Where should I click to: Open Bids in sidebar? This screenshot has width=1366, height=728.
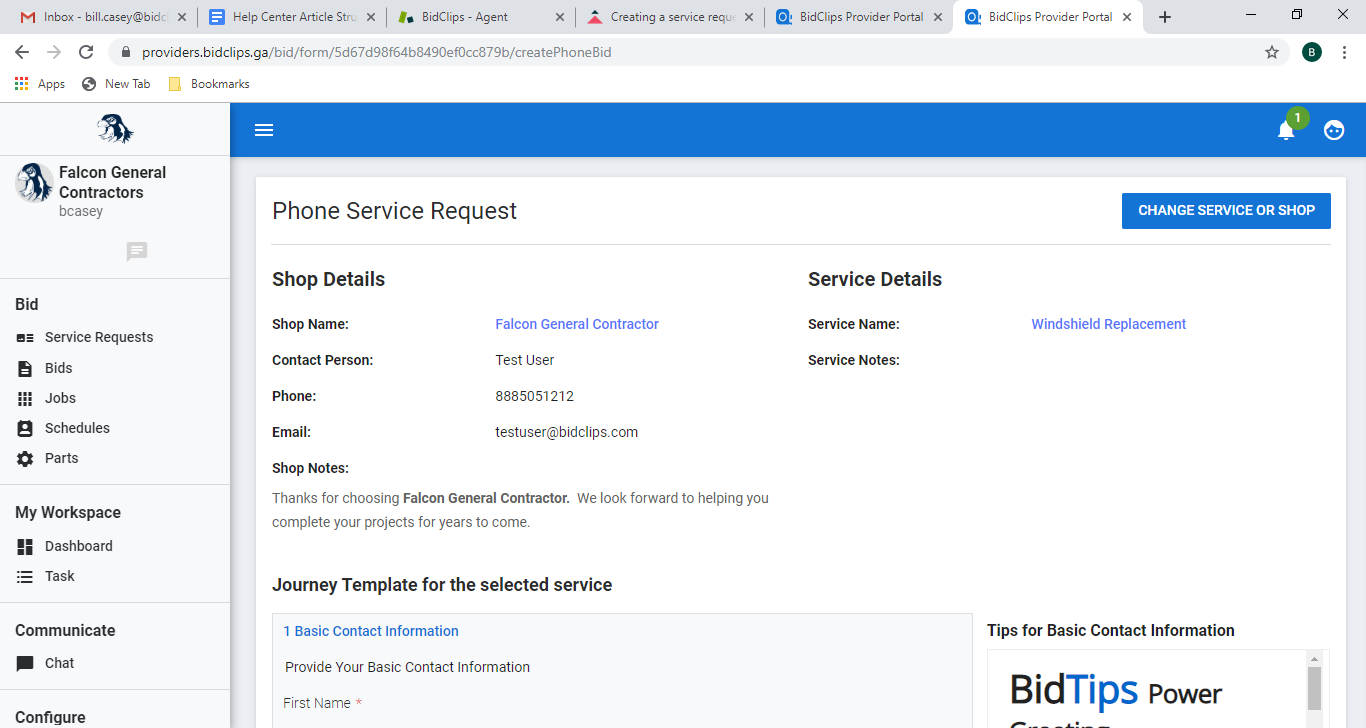(x=59, y=368)
